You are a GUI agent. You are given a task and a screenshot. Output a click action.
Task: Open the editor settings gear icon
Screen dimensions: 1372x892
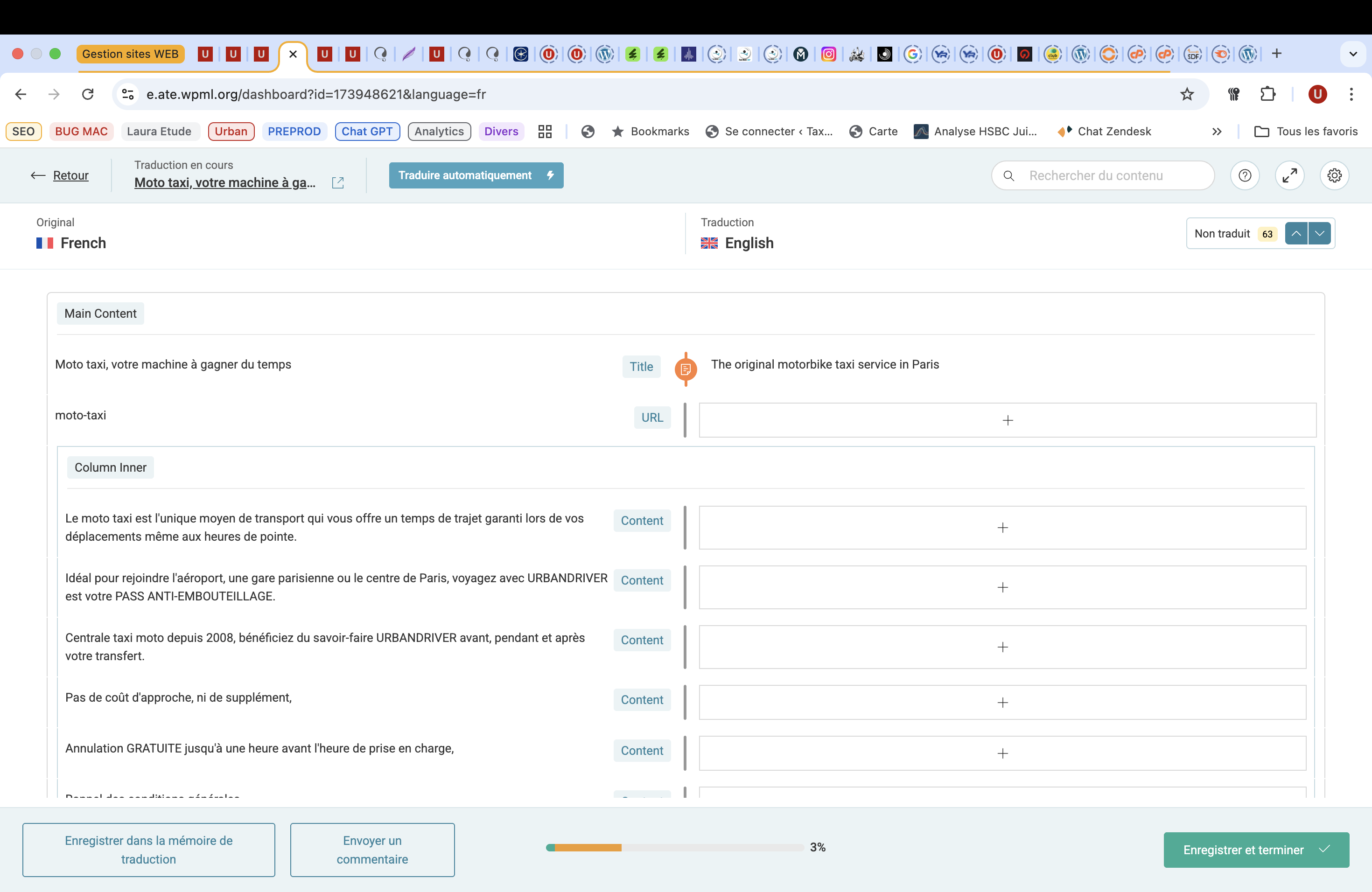[x=1334, y=175]
